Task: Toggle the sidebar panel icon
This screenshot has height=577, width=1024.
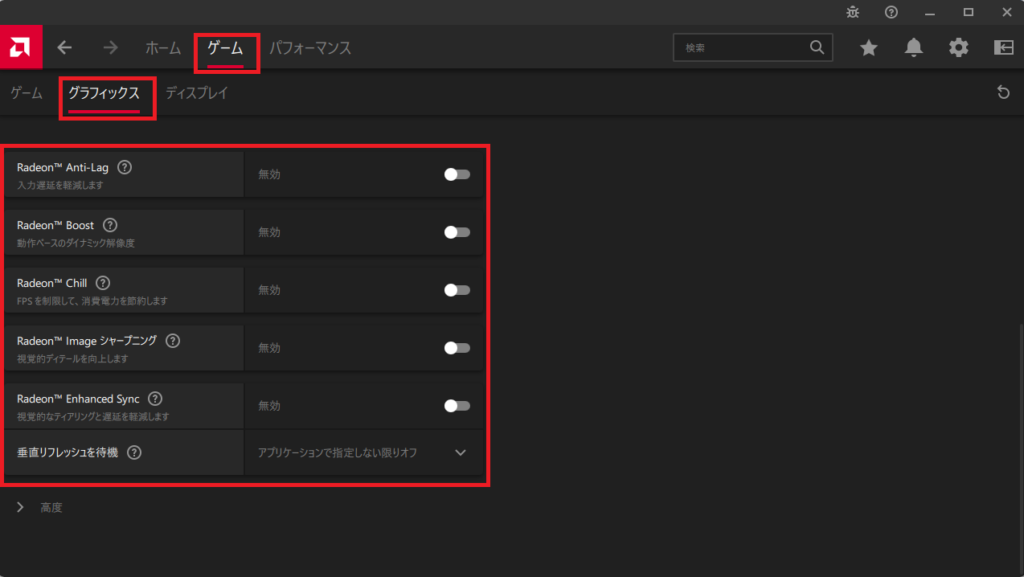Action: [x=1004, y=47]
